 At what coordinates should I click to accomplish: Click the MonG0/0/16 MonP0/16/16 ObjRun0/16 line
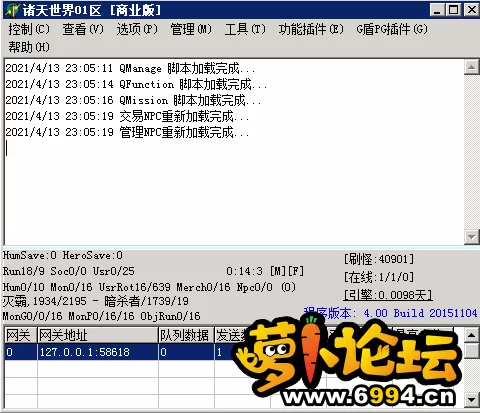click(102, 316)
